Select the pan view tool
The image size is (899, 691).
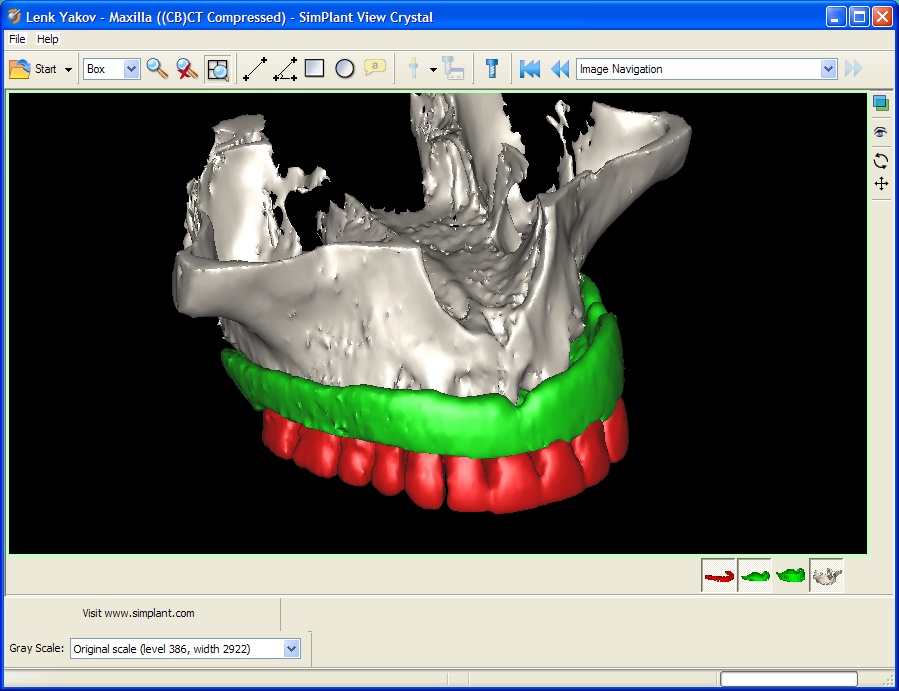tap(879, 184)
